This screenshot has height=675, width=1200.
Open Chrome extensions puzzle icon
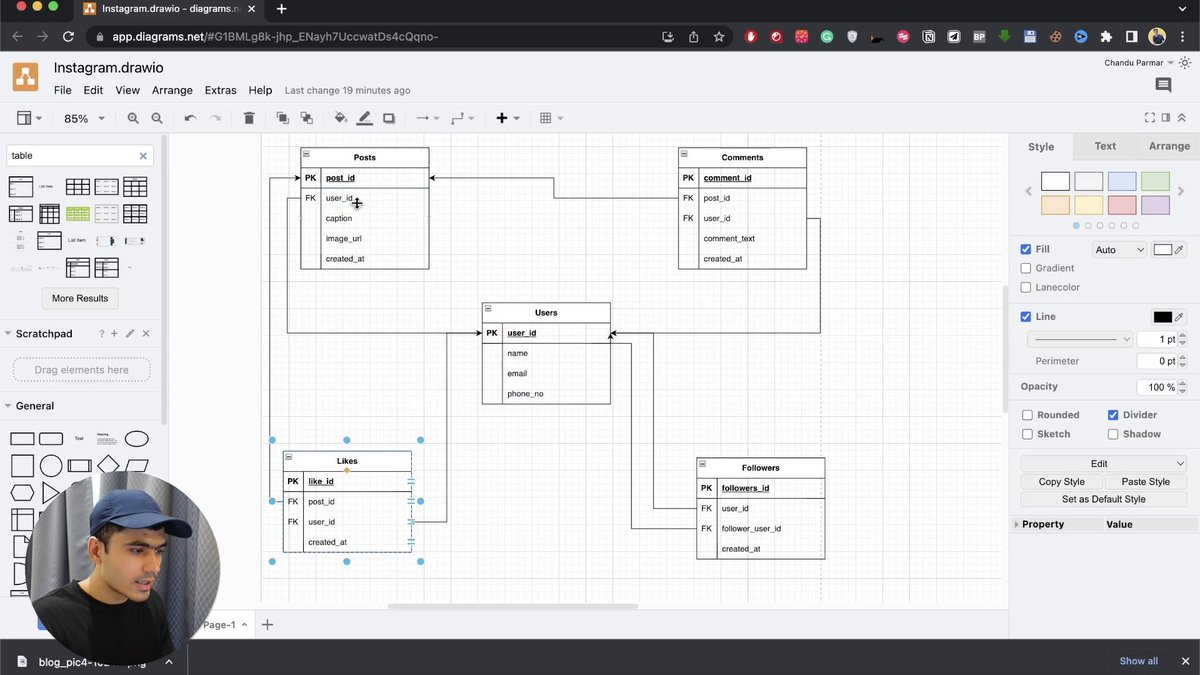click(1106, 37)
